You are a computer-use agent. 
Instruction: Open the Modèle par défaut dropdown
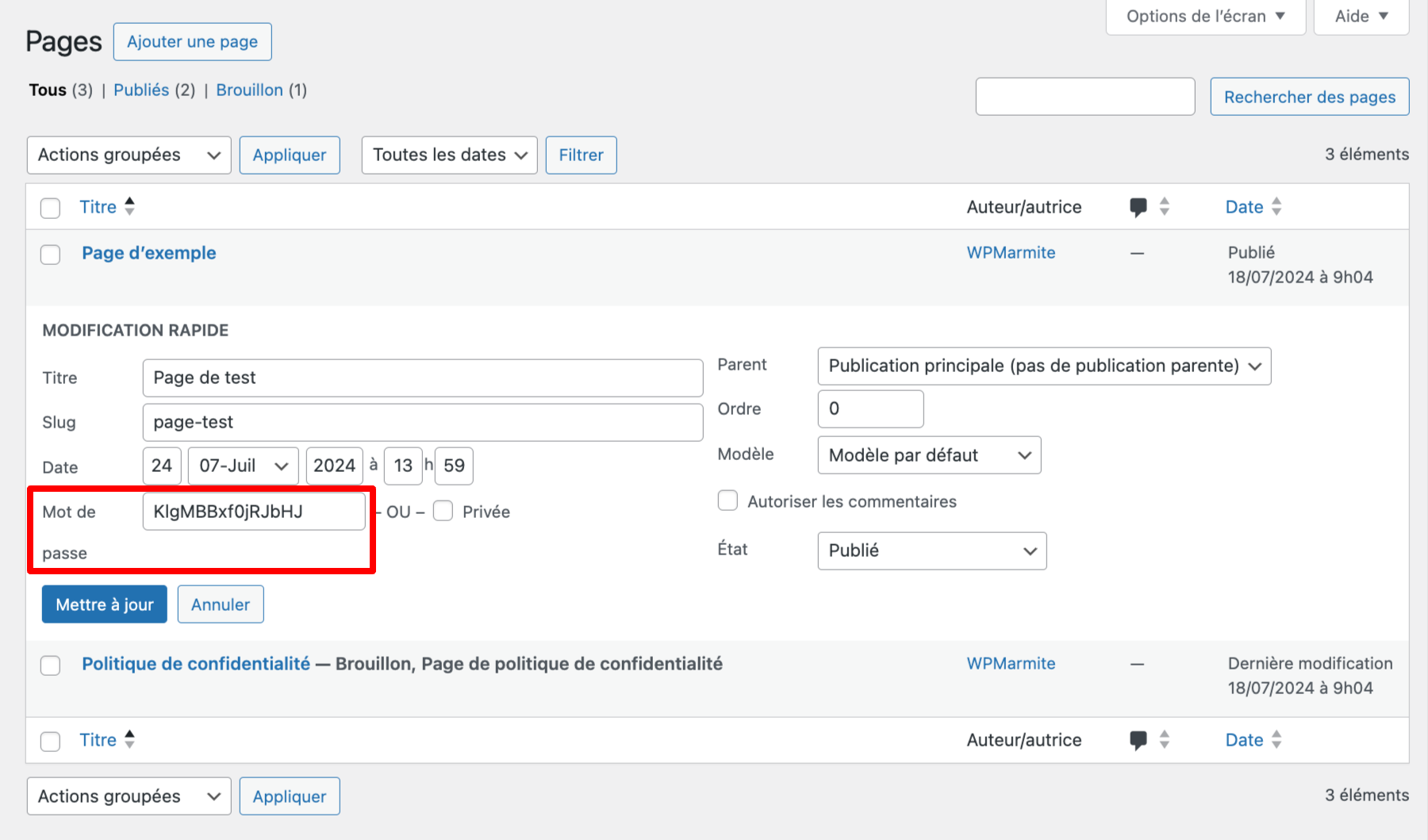(x=928, y=455)
